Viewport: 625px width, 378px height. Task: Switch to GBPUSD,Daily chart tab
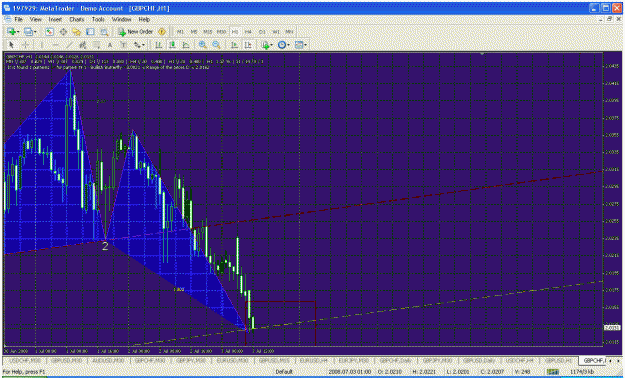click(479, 360)
